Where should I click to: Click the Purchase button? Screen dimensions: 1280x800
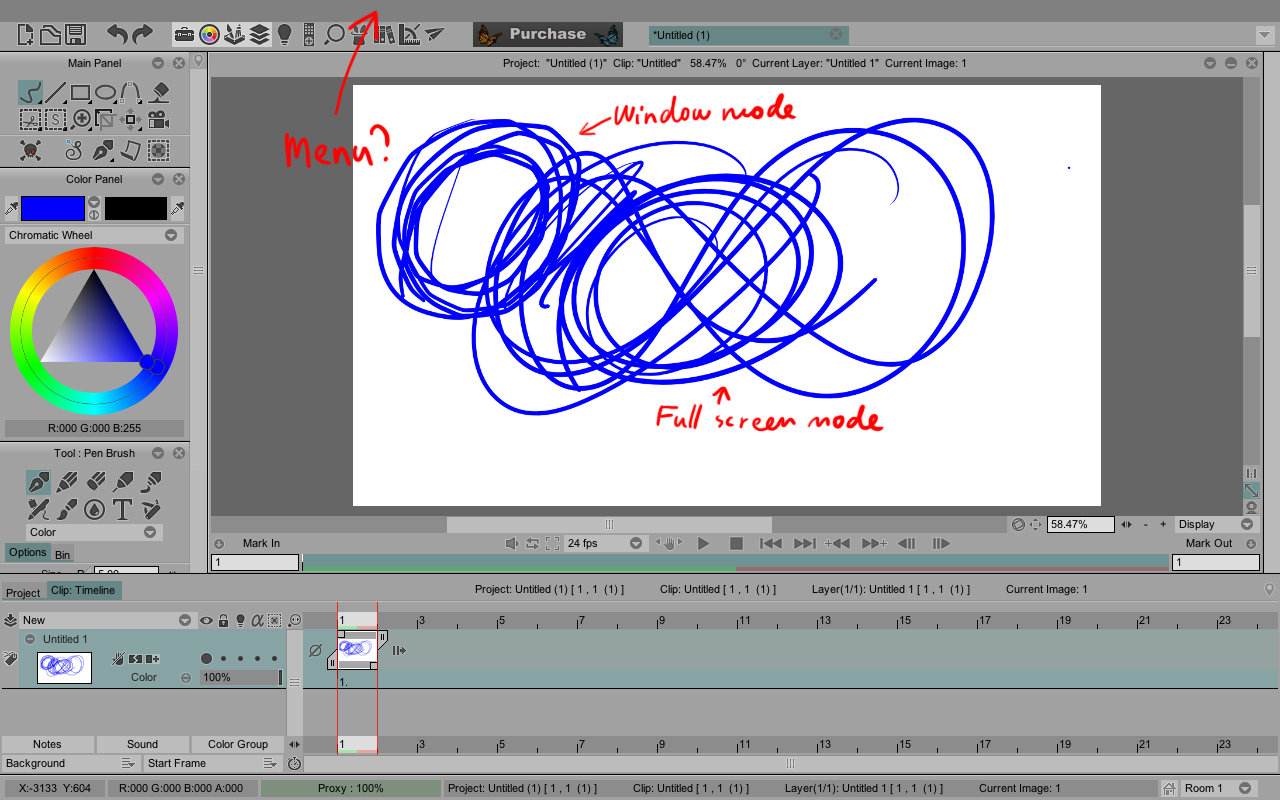coord(548,34)
